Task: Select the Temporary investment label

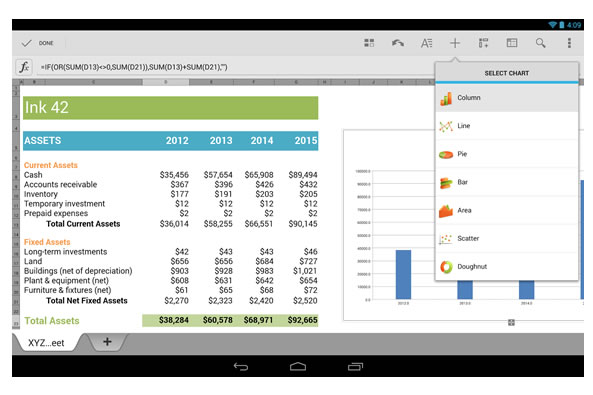Action: [x=64, y=204]
